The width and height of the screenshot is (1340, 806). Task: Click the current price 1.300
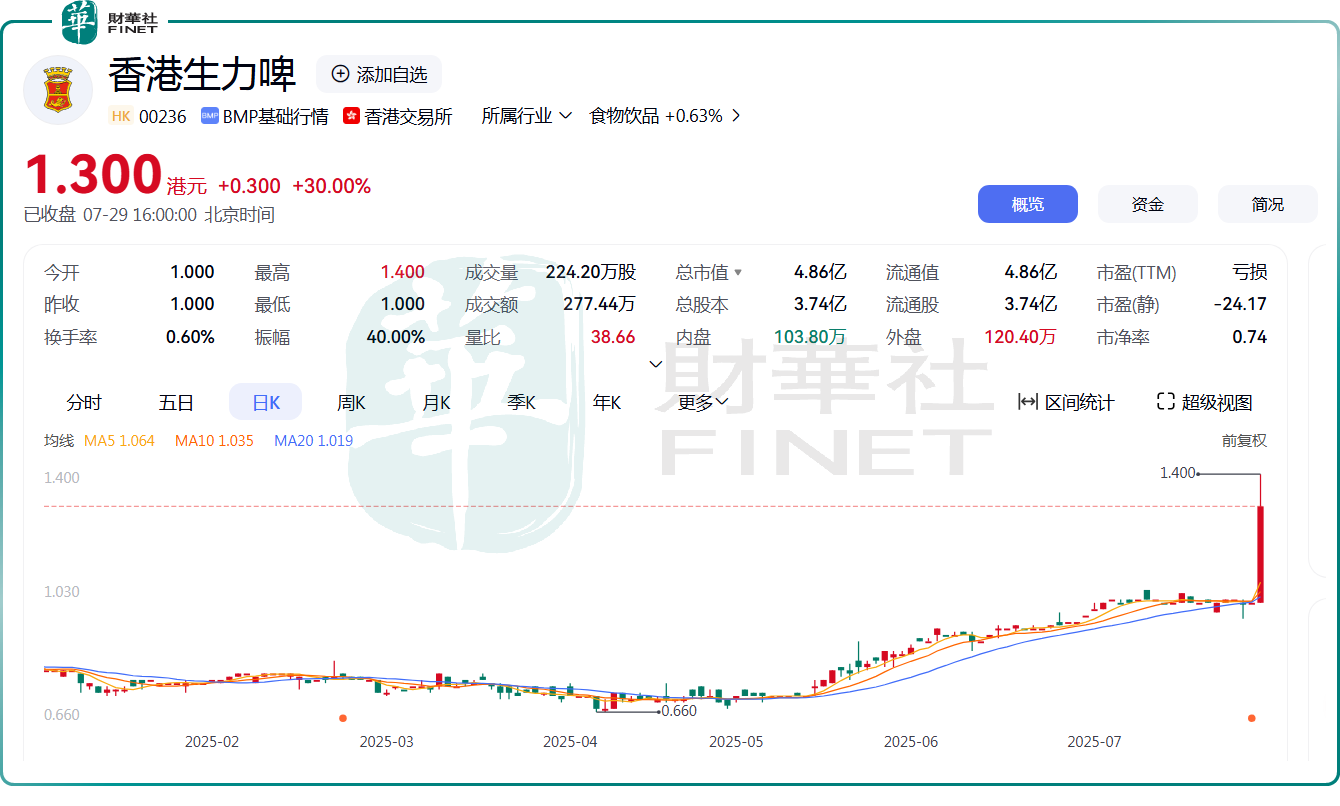[93, 175]
